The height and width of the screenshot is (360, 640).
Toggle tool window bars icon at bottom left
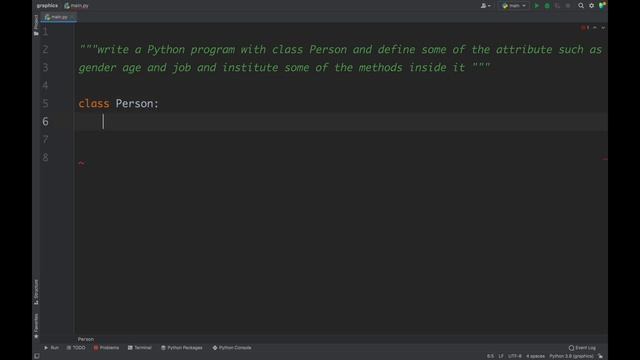[37, 356]
